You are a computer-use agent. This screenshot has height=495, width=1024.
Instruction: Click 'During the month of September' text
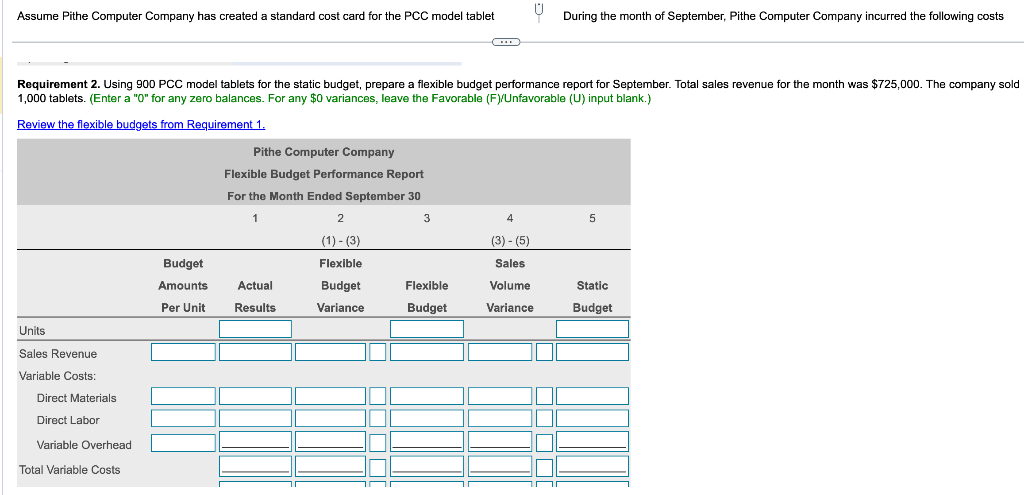coord(643,16)
